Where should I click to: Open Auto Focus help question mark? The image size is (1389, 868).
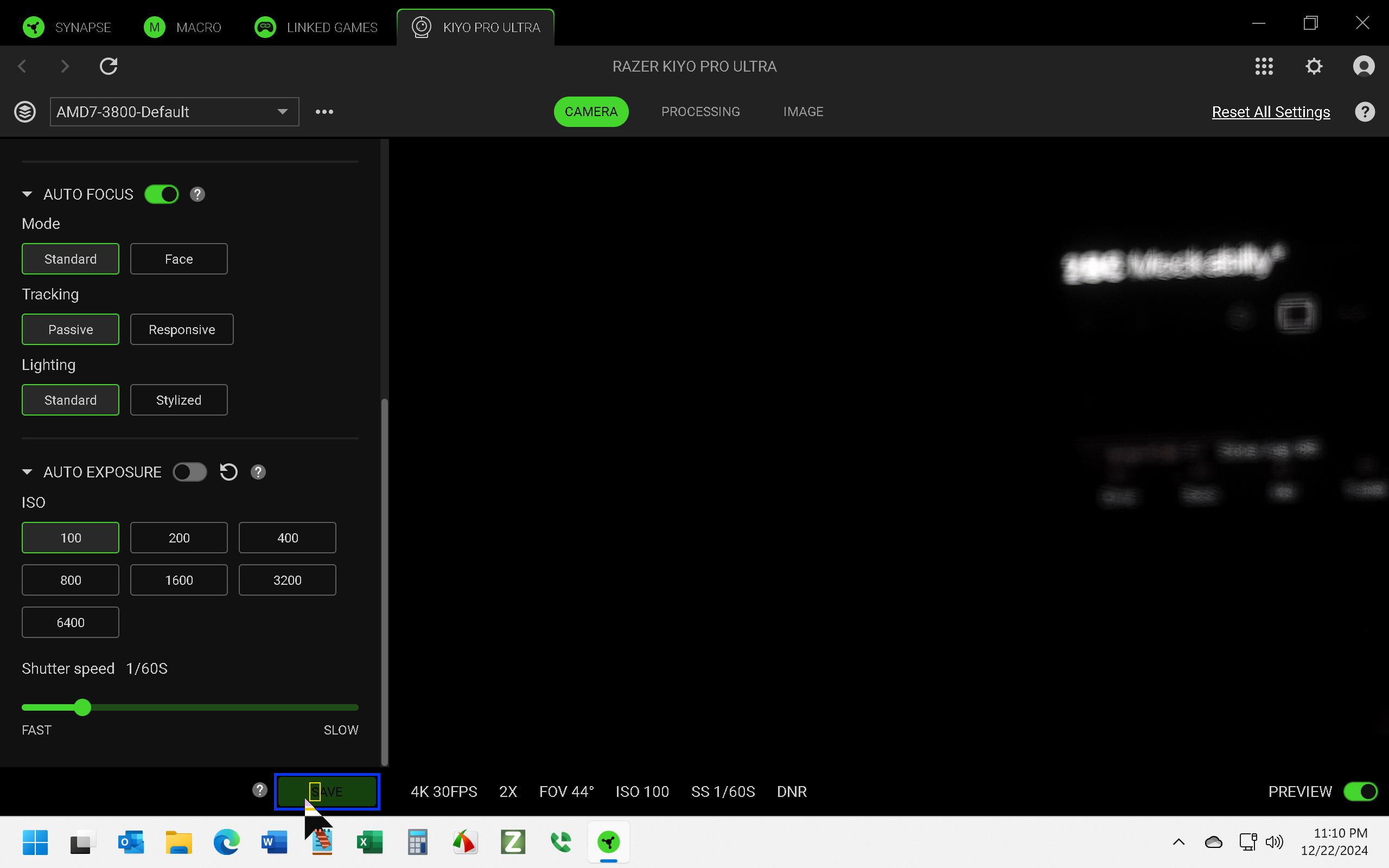(197, 195)
